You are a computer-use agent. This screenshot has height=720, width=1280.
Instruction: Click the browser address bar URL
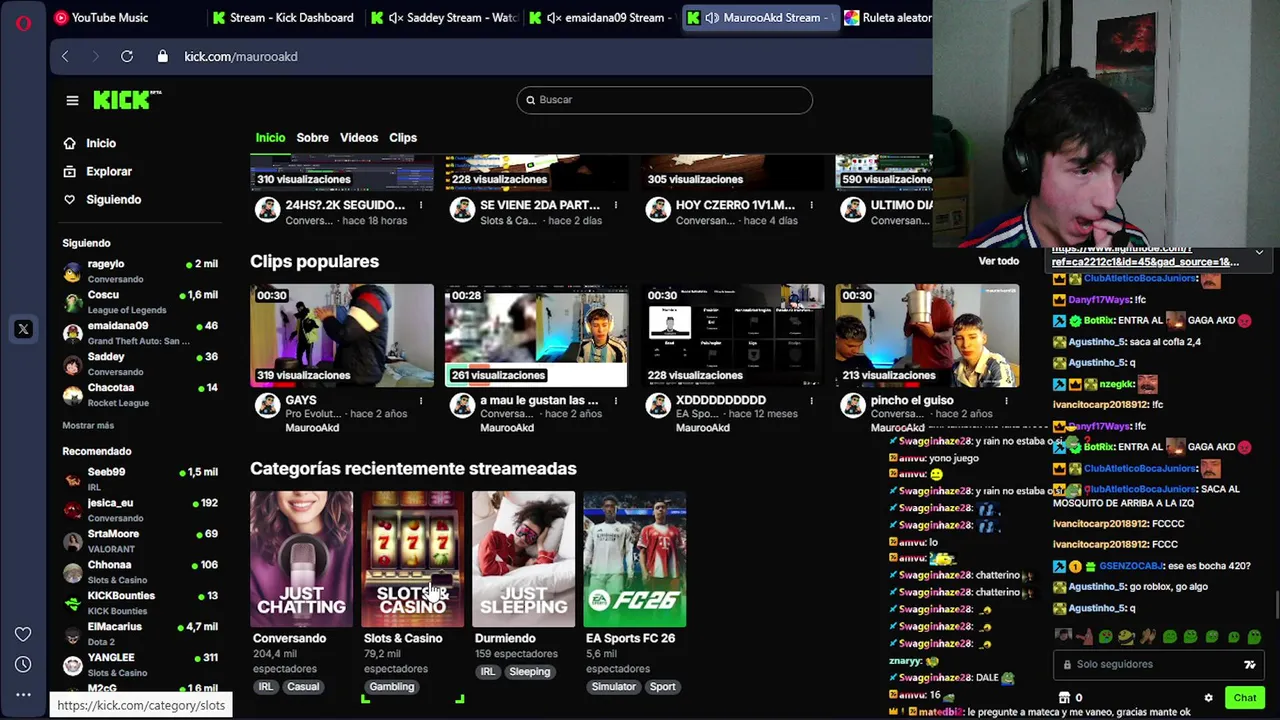point(241,56)
